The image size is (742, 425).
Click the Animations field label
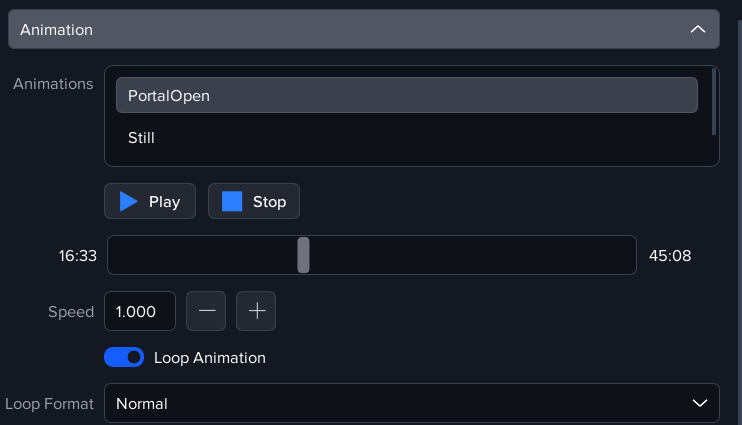(x=53, y=84)
